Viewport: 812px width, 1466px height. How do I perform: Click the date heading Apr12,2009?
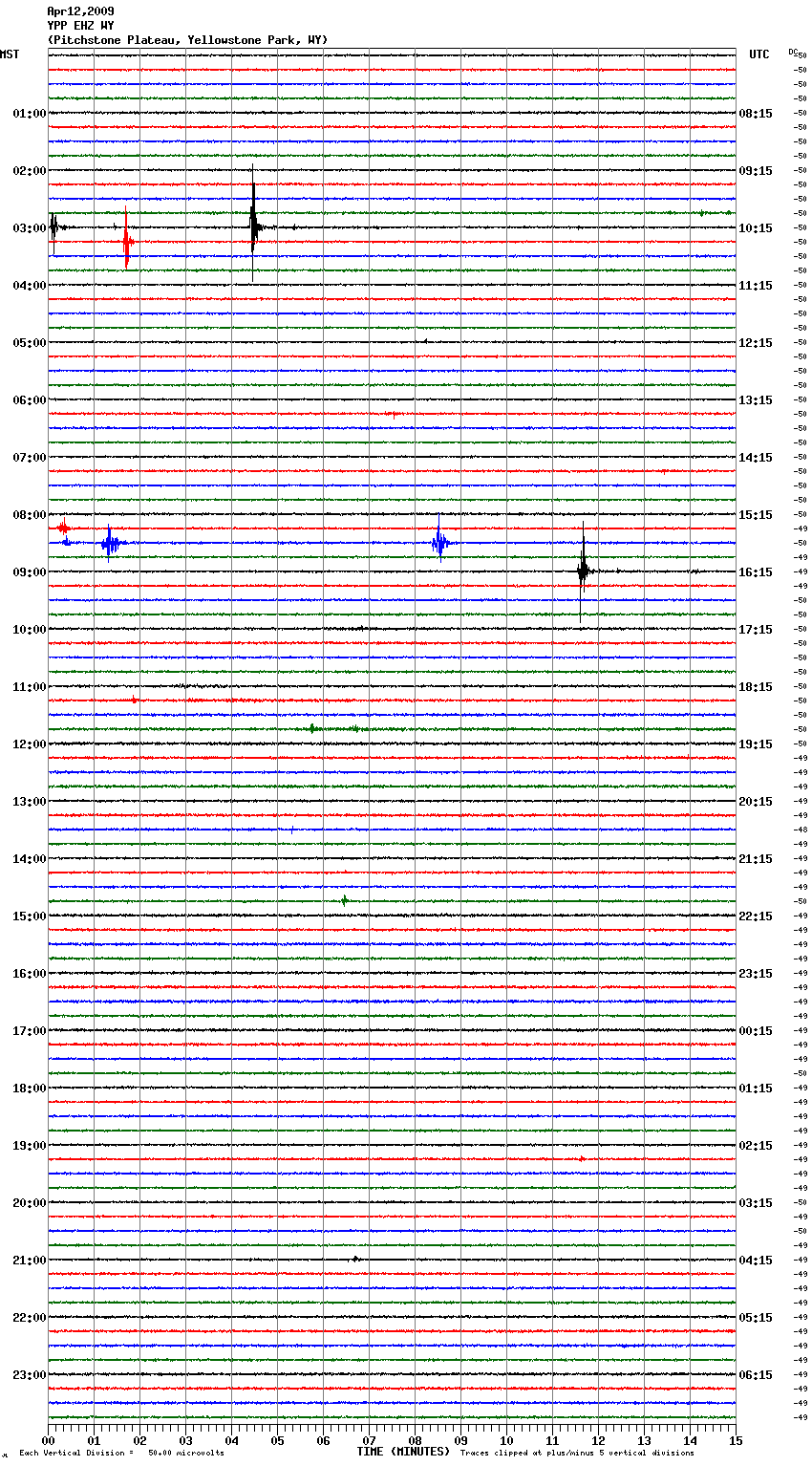(x=80, y=11)
